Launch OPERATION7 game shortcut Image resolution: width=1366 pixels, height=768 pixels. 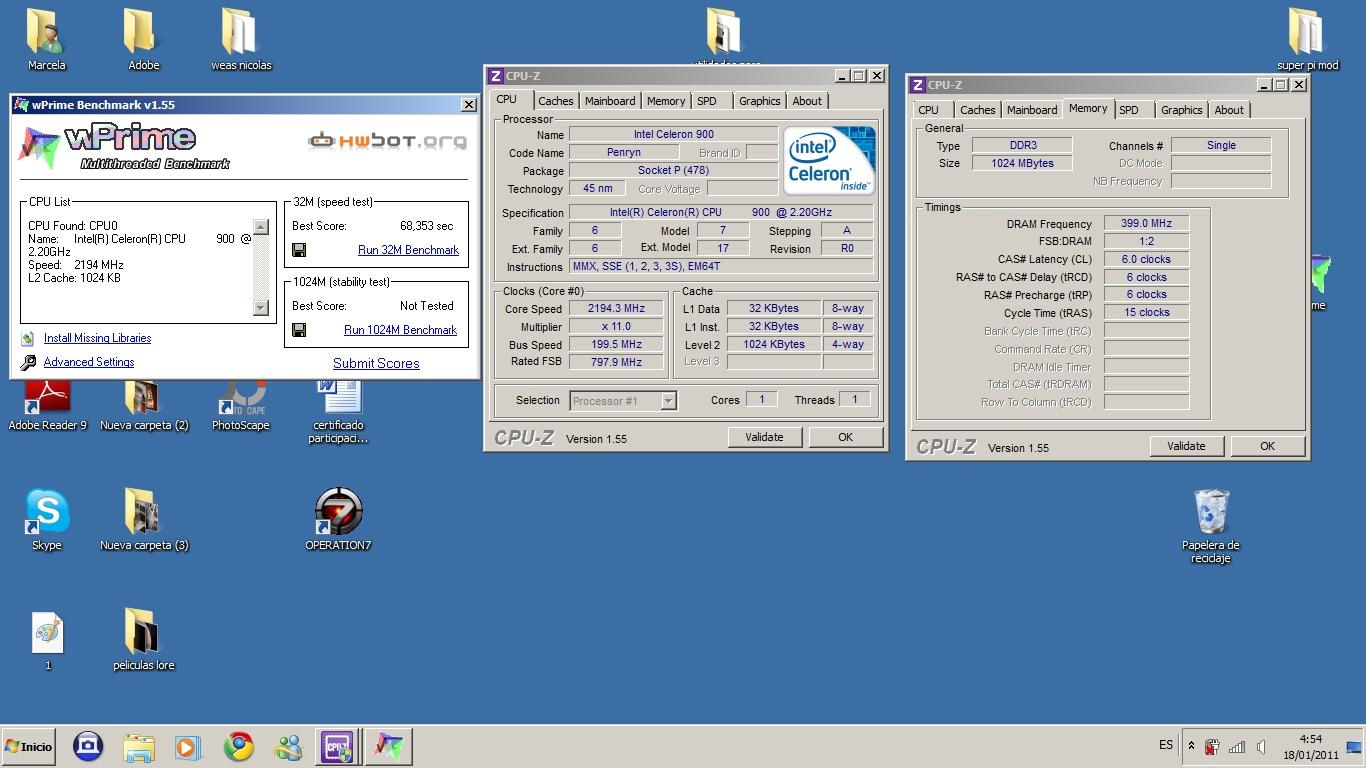pos(338,512)
